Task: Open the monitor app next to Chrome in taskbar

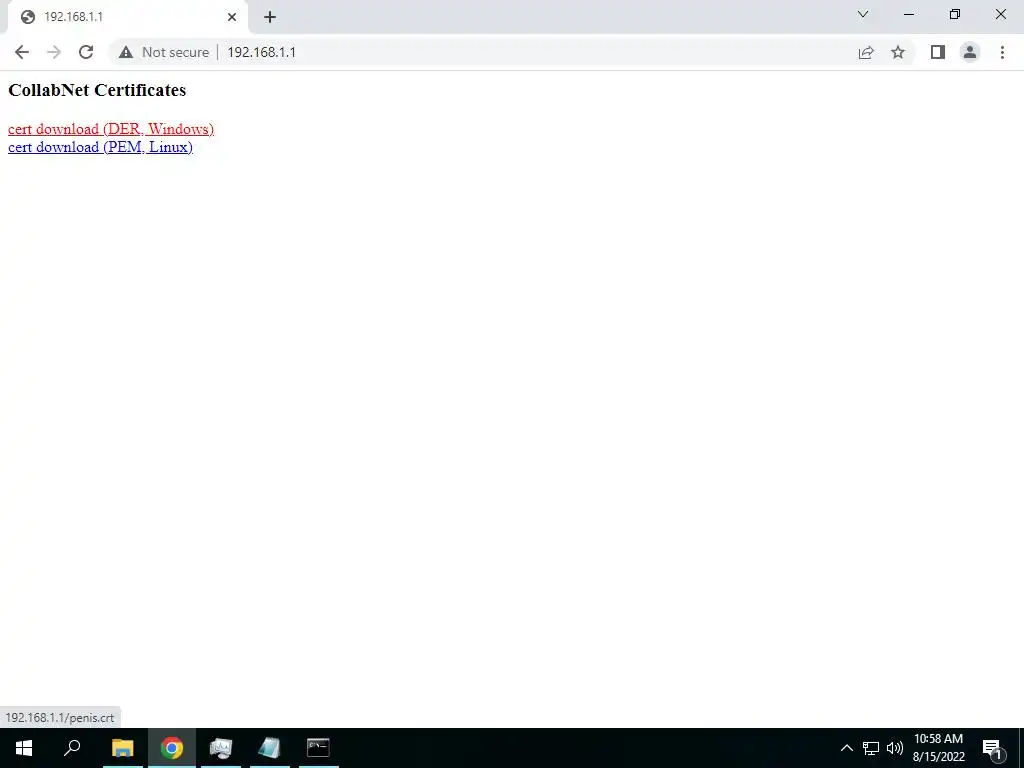Action: [221, 748]
